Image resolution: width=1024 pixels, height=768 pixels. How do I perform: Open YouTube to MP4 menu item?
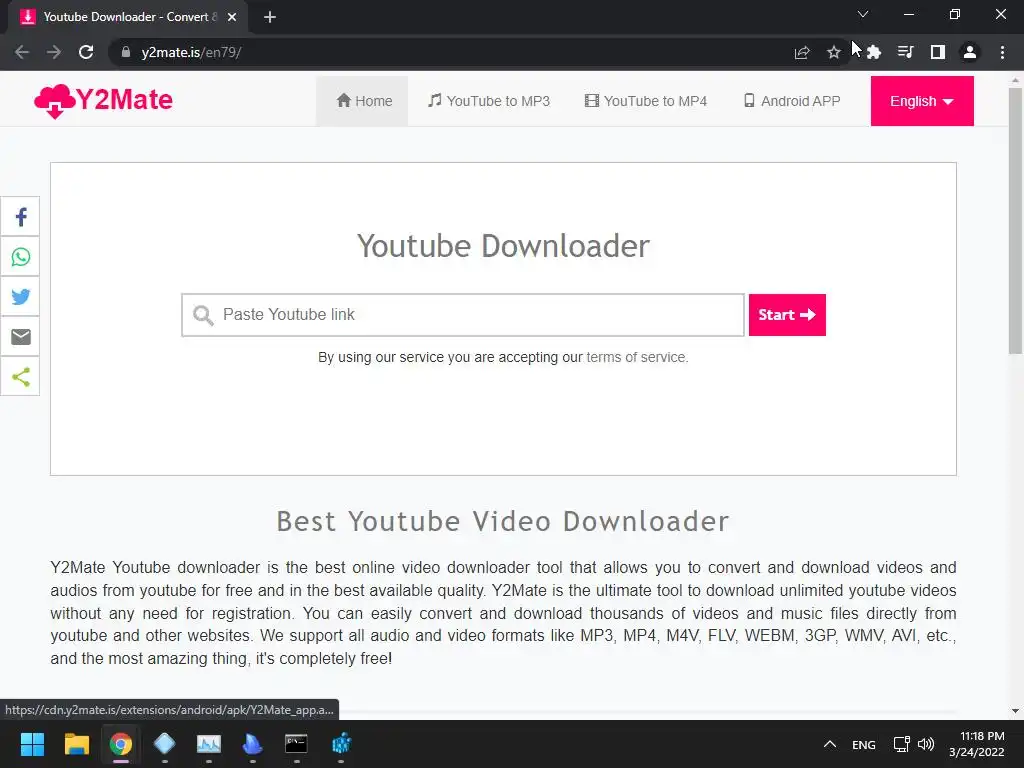[x=645, y=101]
